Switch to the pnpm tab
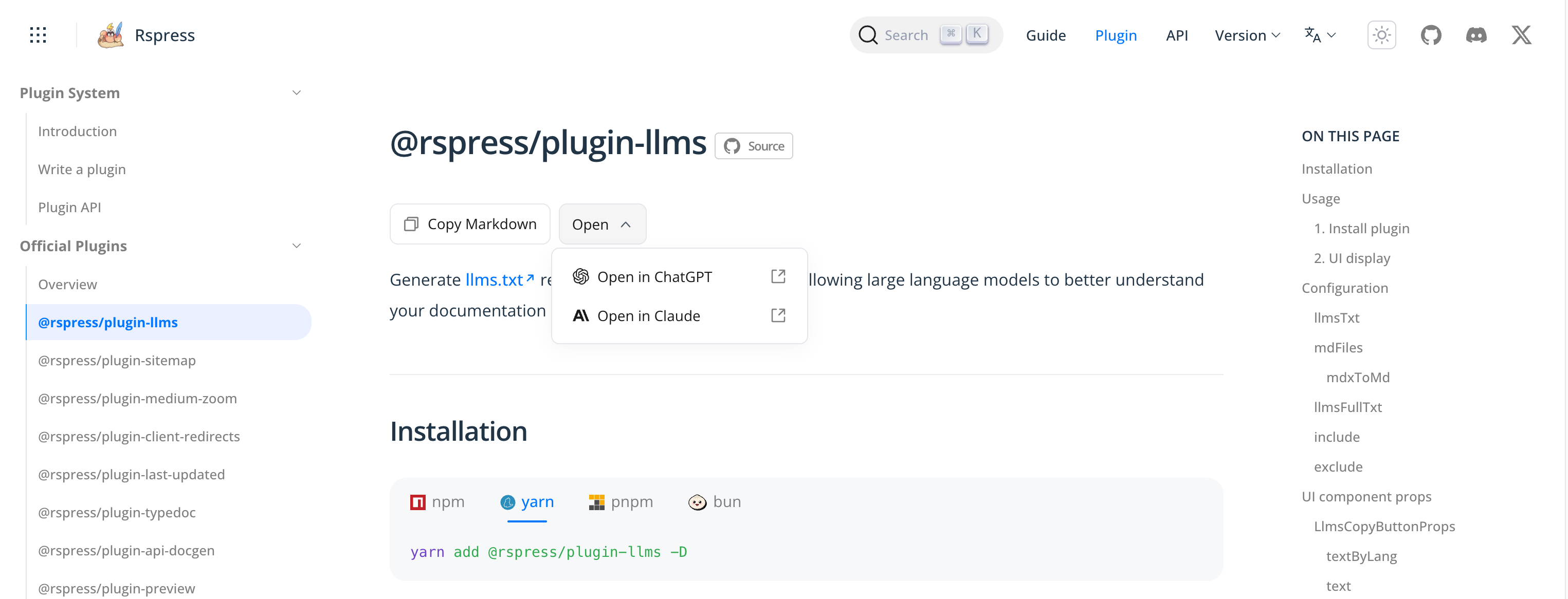The width and height of the screenshot is (1568, 599). tap(622, 502)
